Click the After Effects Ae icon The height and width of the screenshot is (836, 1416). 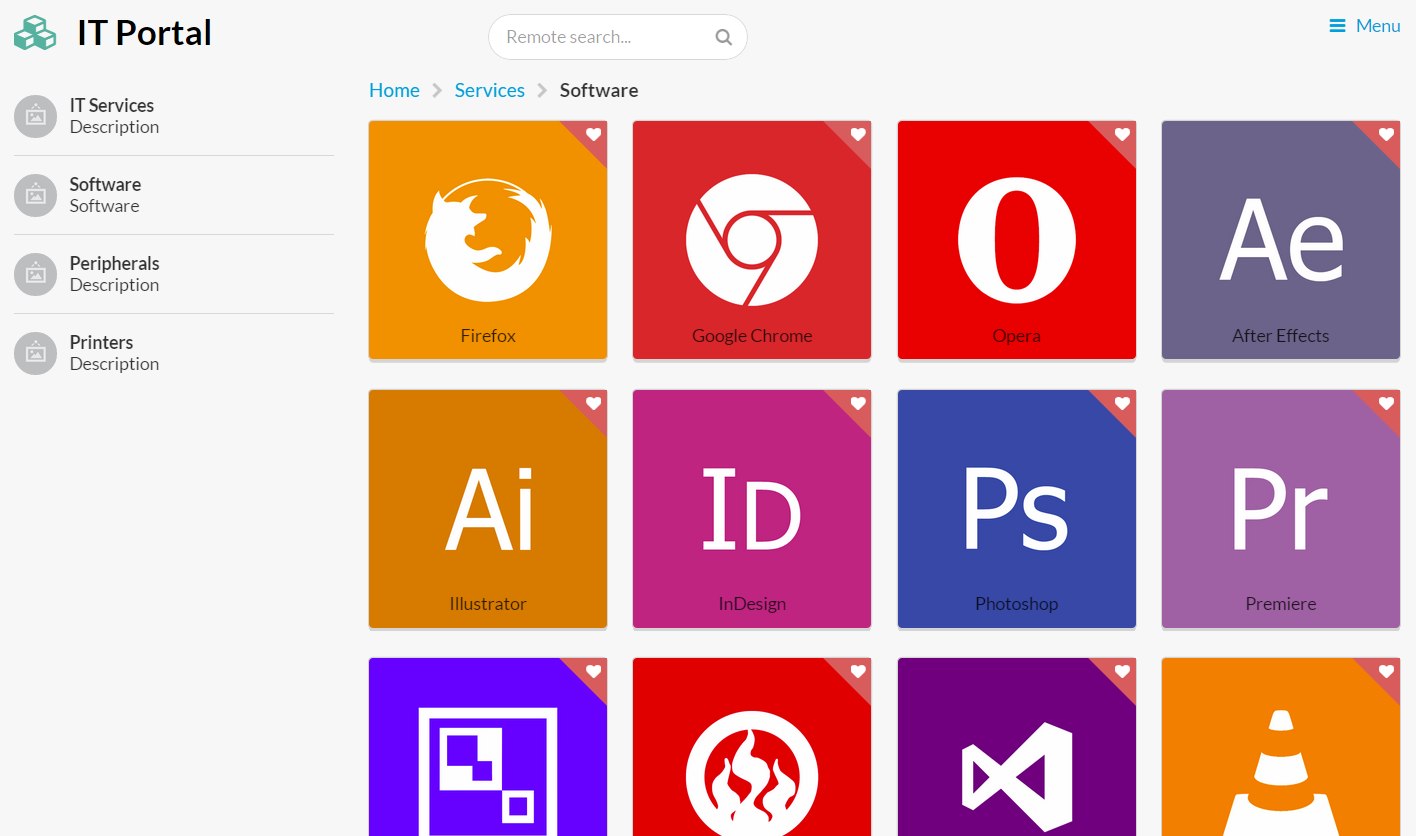1280,240
